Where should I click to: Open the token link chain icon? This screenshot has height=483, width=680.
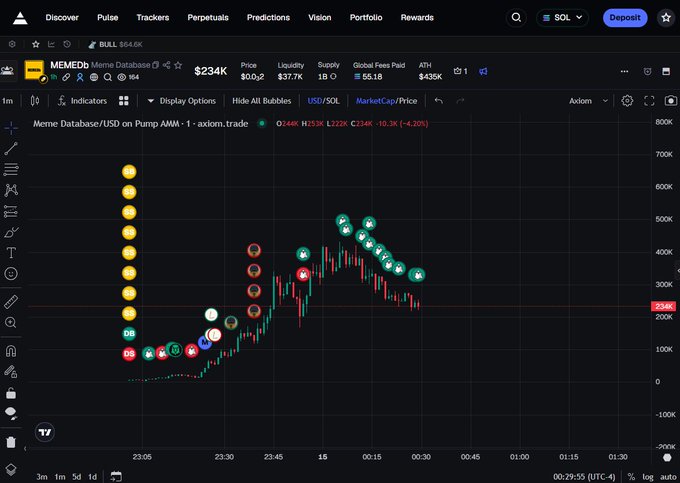tap(66, 77)
